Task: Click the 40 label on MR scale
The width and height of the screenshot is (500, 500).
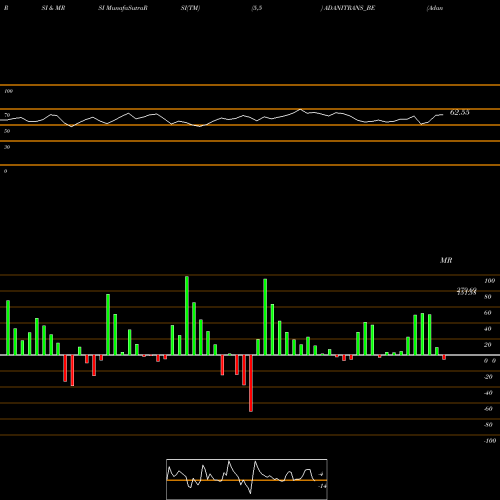Action: (488, 329)
